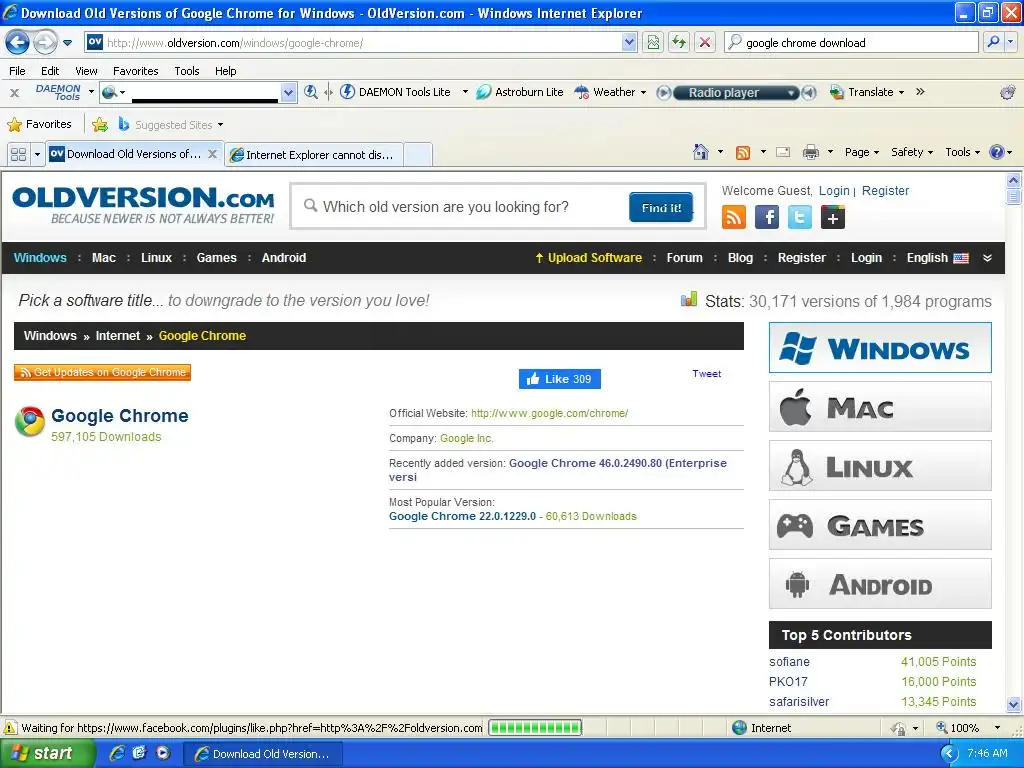Click the Home icon in command bar
The width and height of the screenshot is (1024, 768).
[701, 152]
